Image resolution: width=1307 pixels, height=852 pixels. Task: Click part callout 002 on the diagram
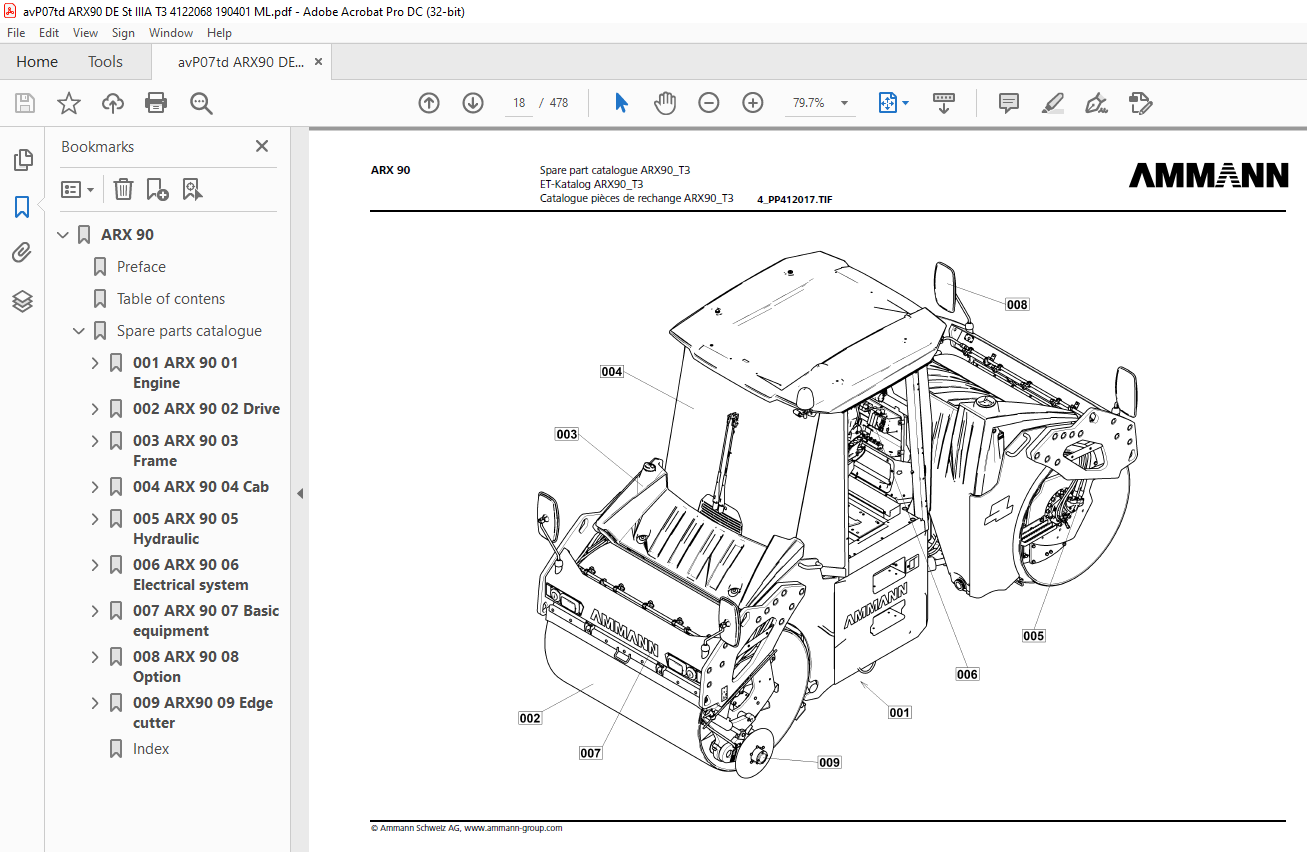pyautogui.click(x=530, y=718)
